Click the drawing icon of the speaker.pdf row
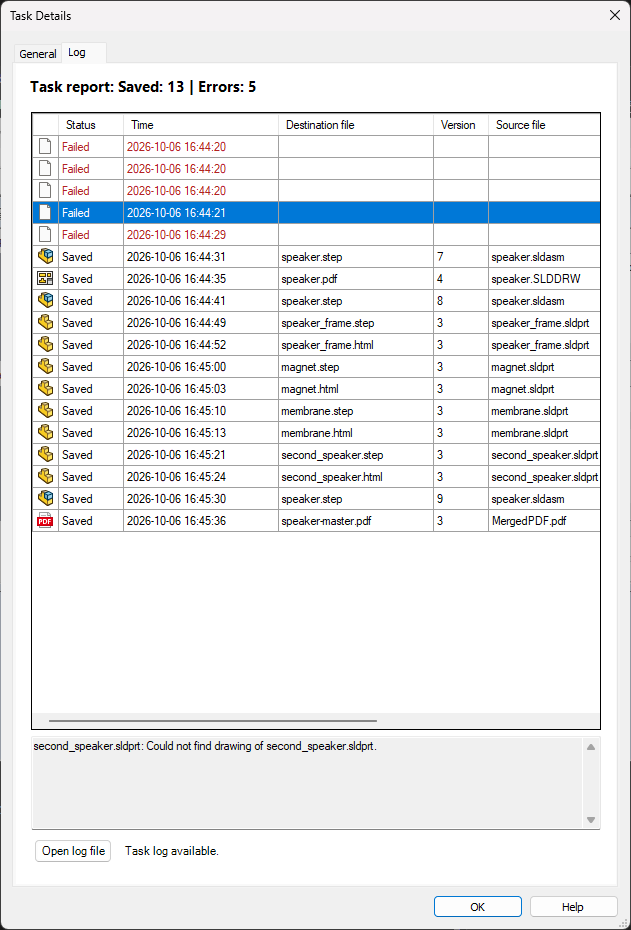Screen dimensions: 631x930 pyautogui.click(x=45, y=278)
